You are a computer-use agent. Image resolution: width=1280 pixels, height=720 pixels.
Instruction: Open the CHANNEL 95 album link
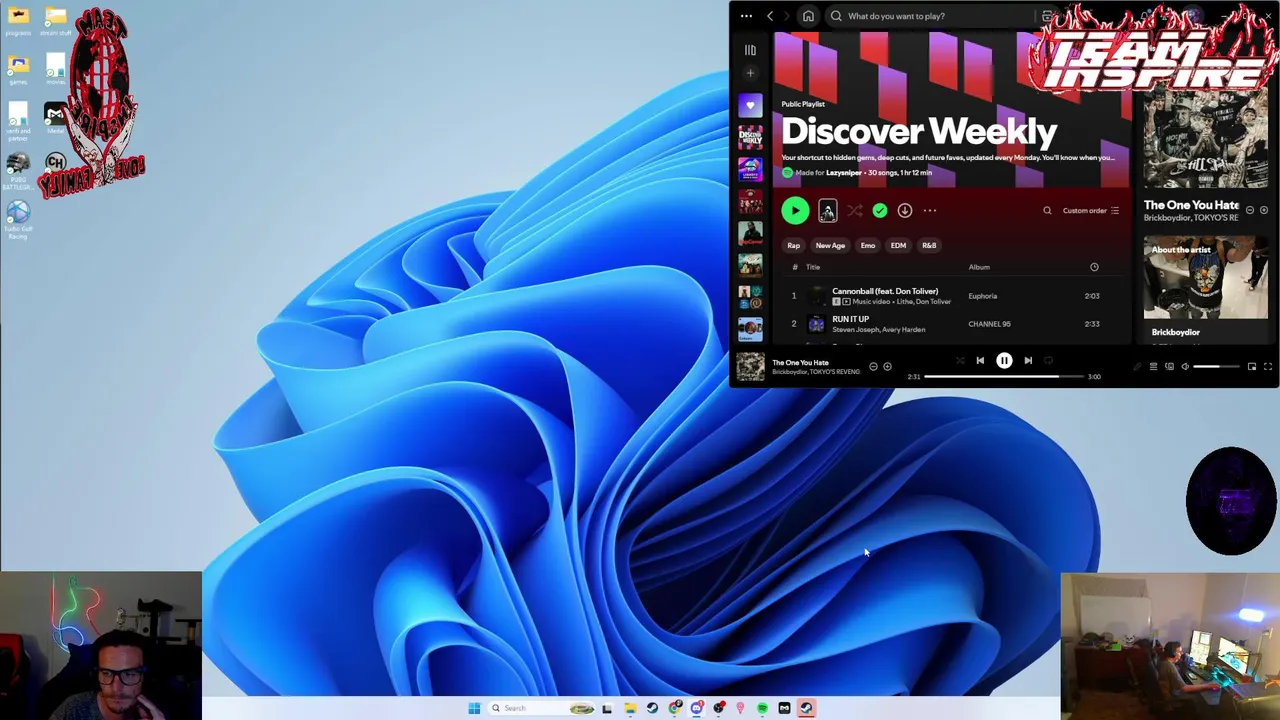(989, 324)
